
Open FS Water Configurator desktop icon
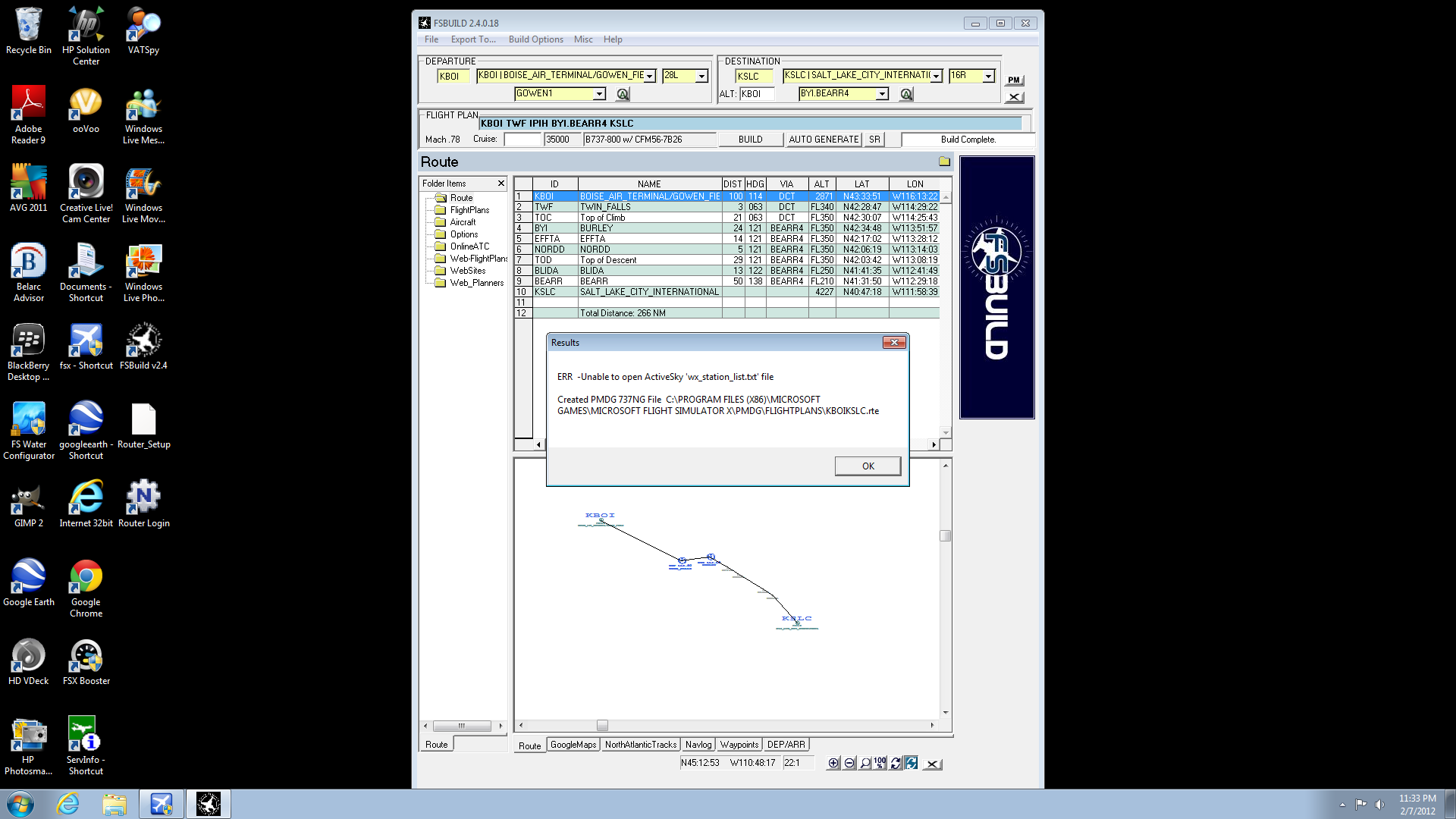pos(29,431)
